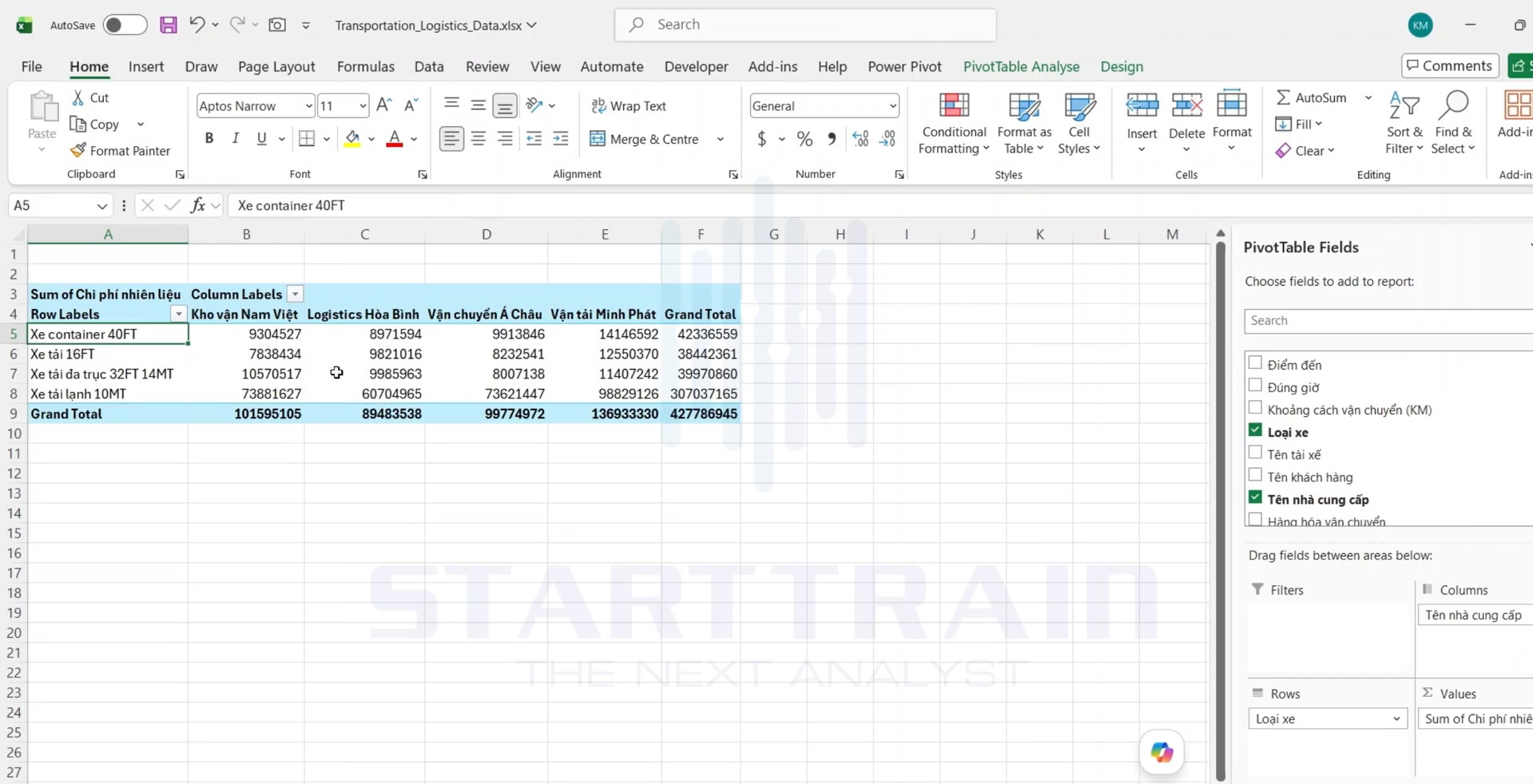Open Cell Styles gallery

pos(1079,123)
